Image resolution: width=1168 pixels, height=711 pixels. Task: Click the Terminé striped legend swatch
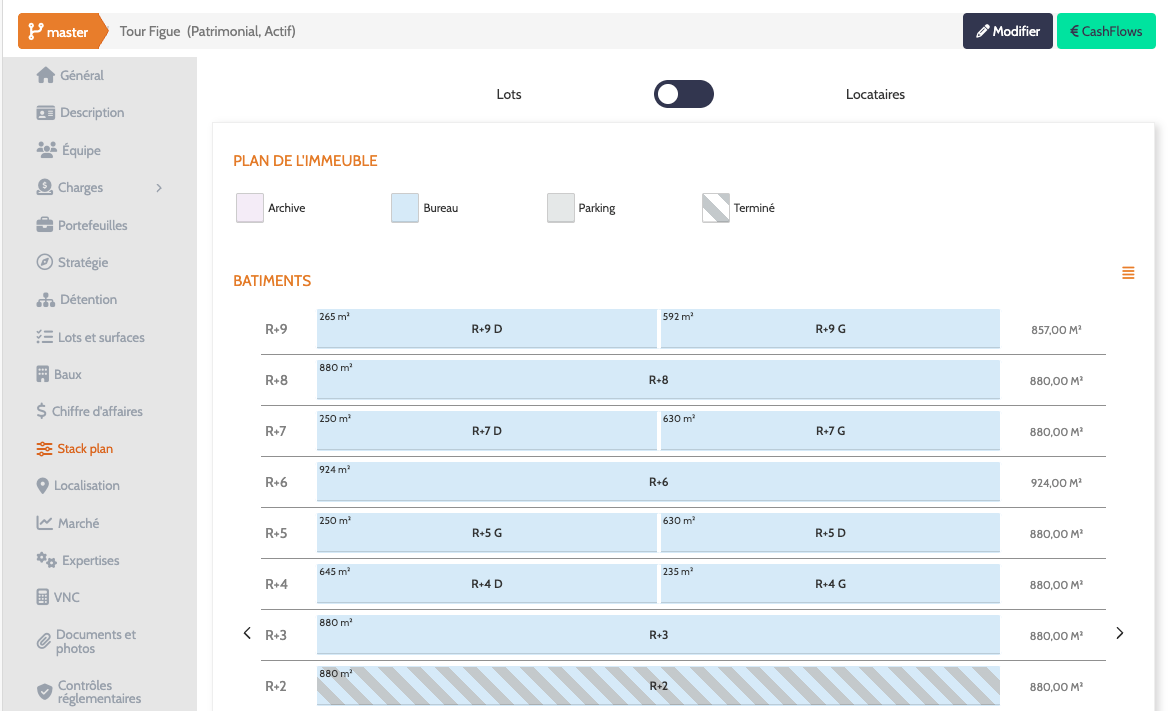point(716,208)
